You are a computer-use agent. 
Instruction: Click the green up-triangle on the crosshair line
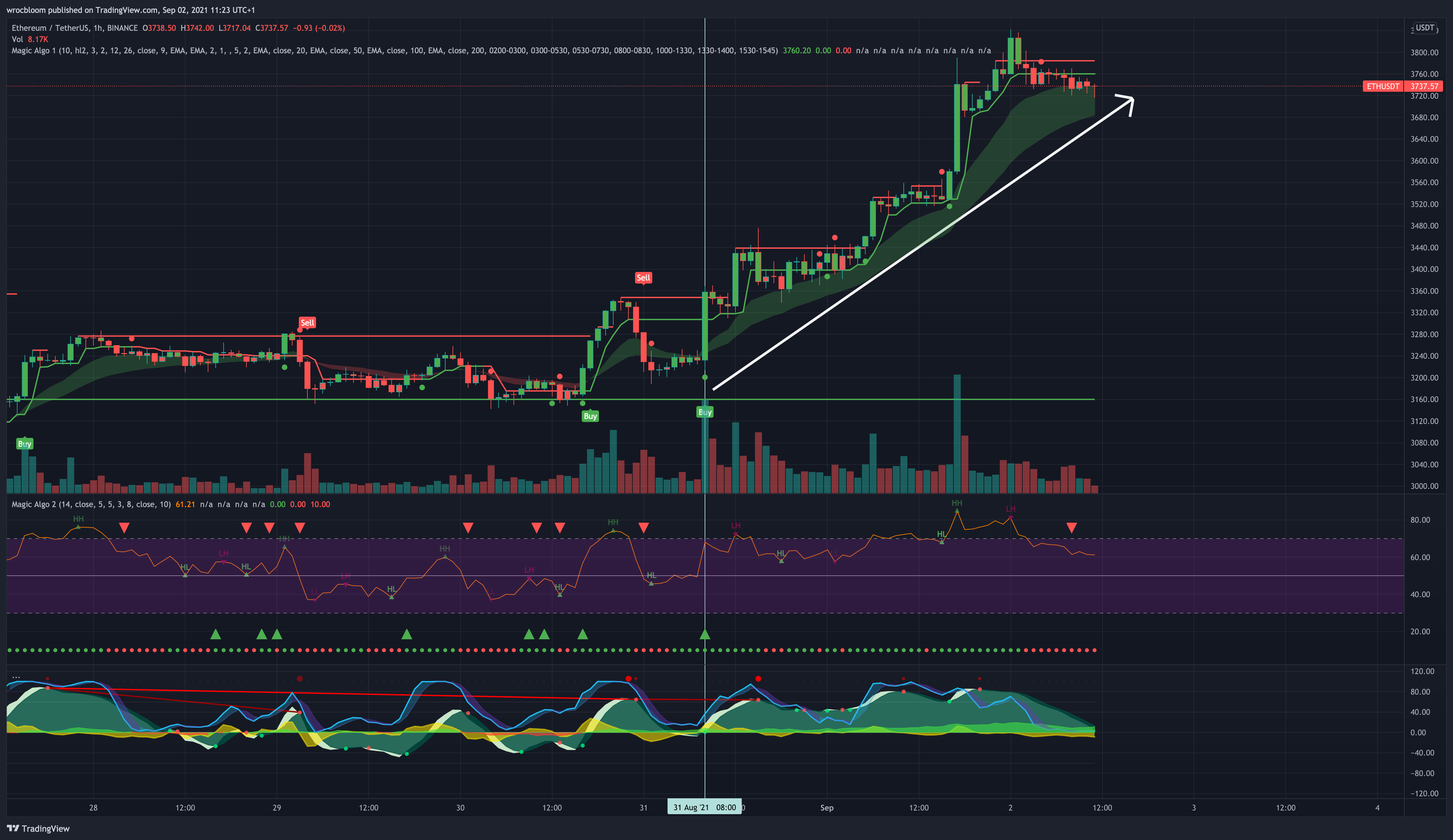pos(705,635)
